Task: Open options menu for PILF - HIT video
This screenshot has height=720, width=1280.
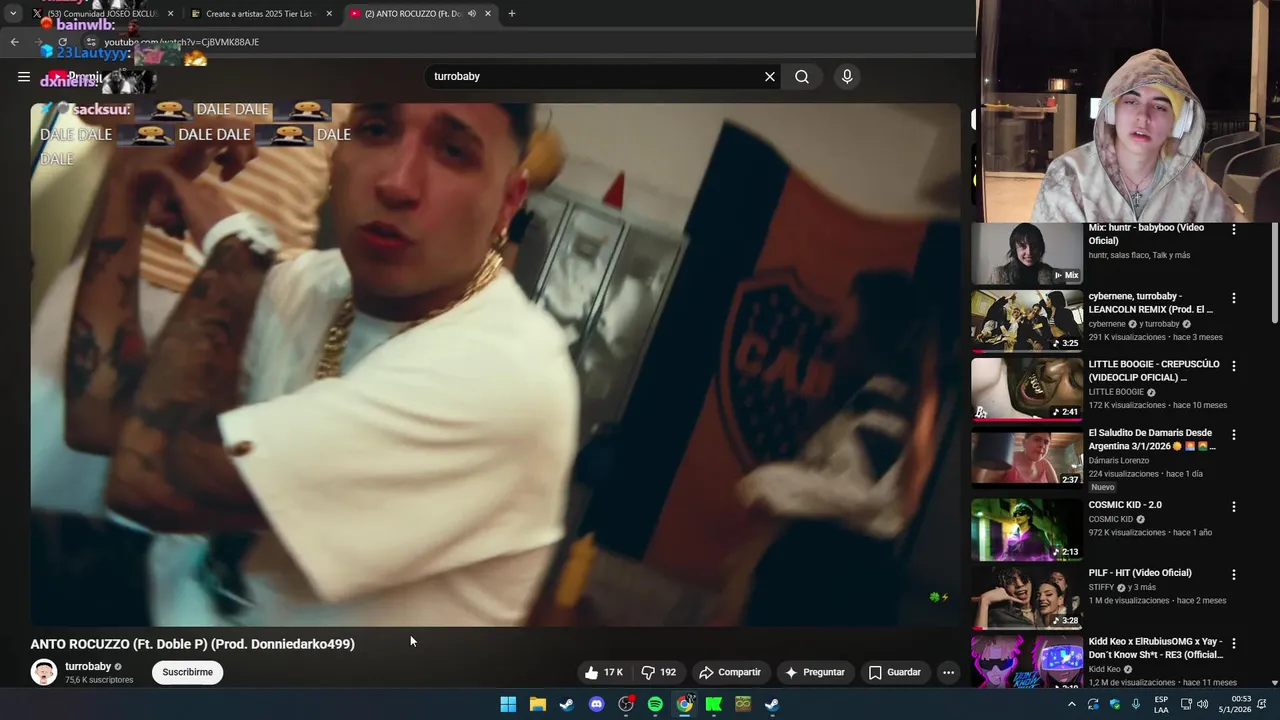Action: click(x=1233, y=575)
